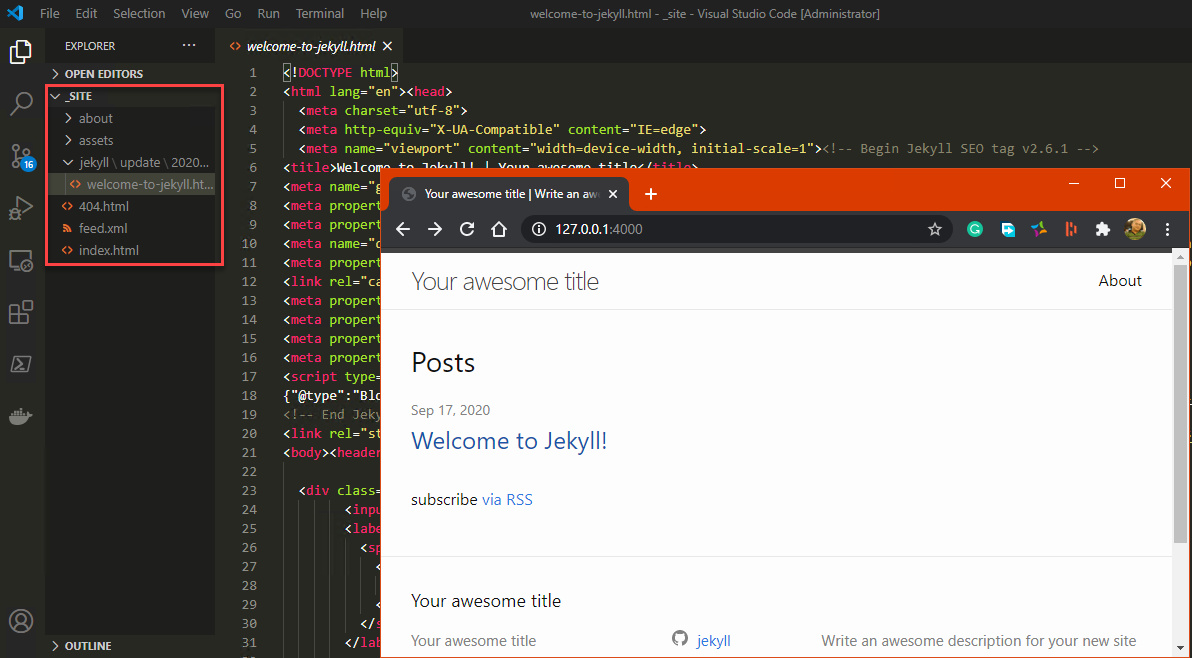Image resolution: width=1192 pixels, height=658 pixels.
Task: Bookmark this page with the star icon
Action: click(x=935, y=229)
